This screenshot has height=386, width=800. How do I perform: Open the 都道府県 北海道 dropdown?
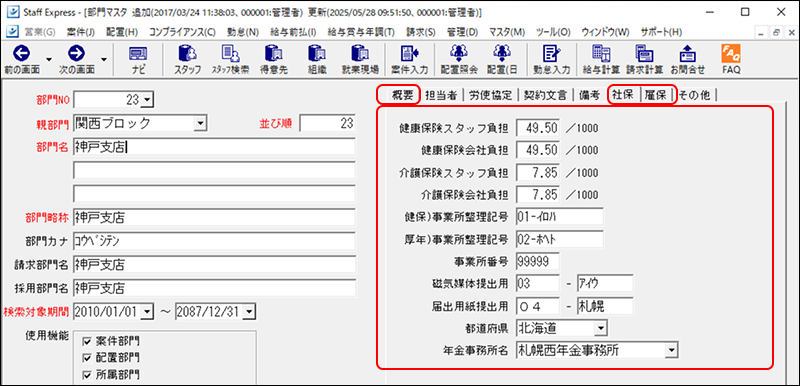point(601,327)
